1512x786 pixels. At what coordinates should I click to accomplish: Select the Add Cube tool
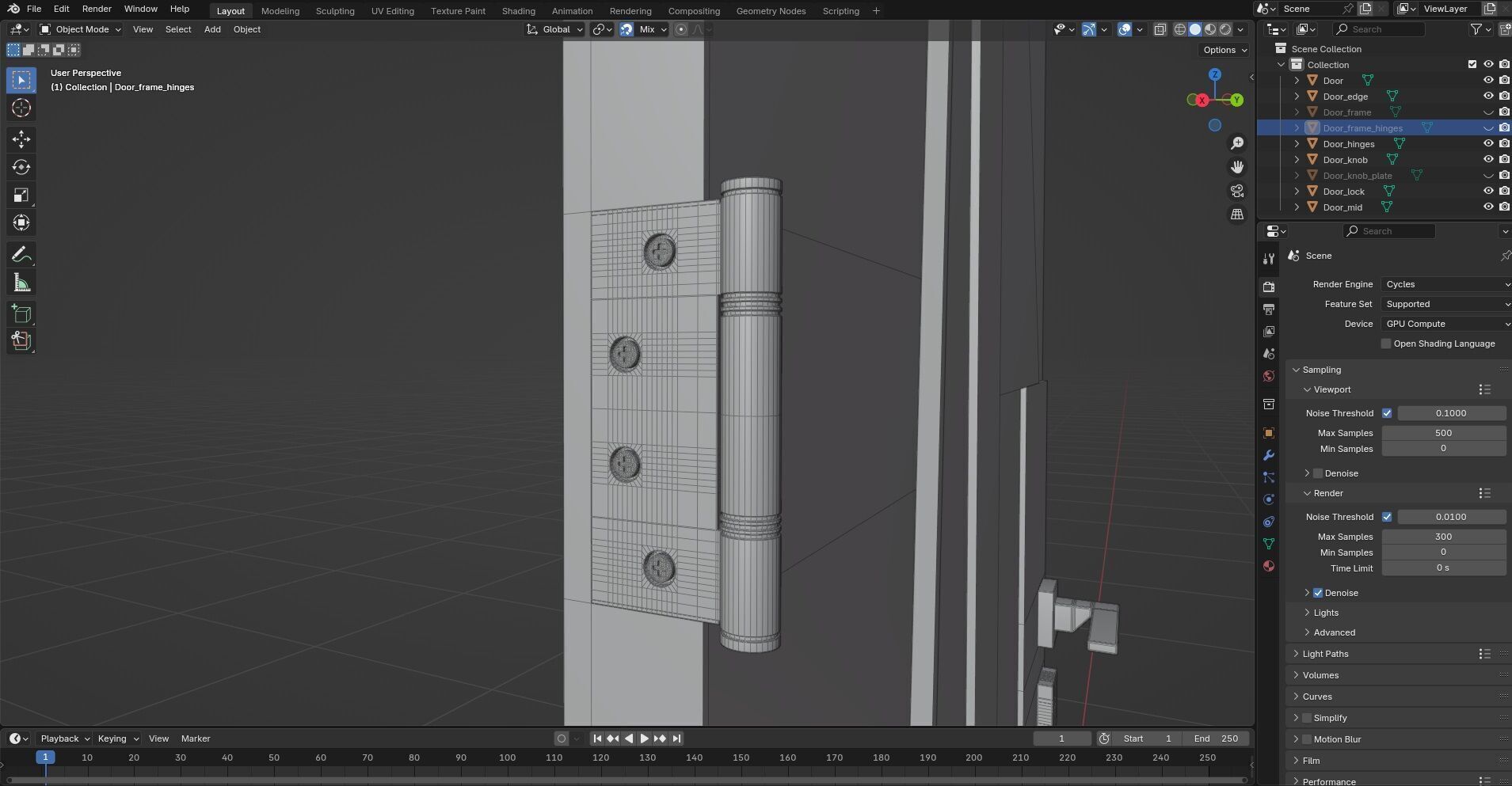[x=21, y=313]
